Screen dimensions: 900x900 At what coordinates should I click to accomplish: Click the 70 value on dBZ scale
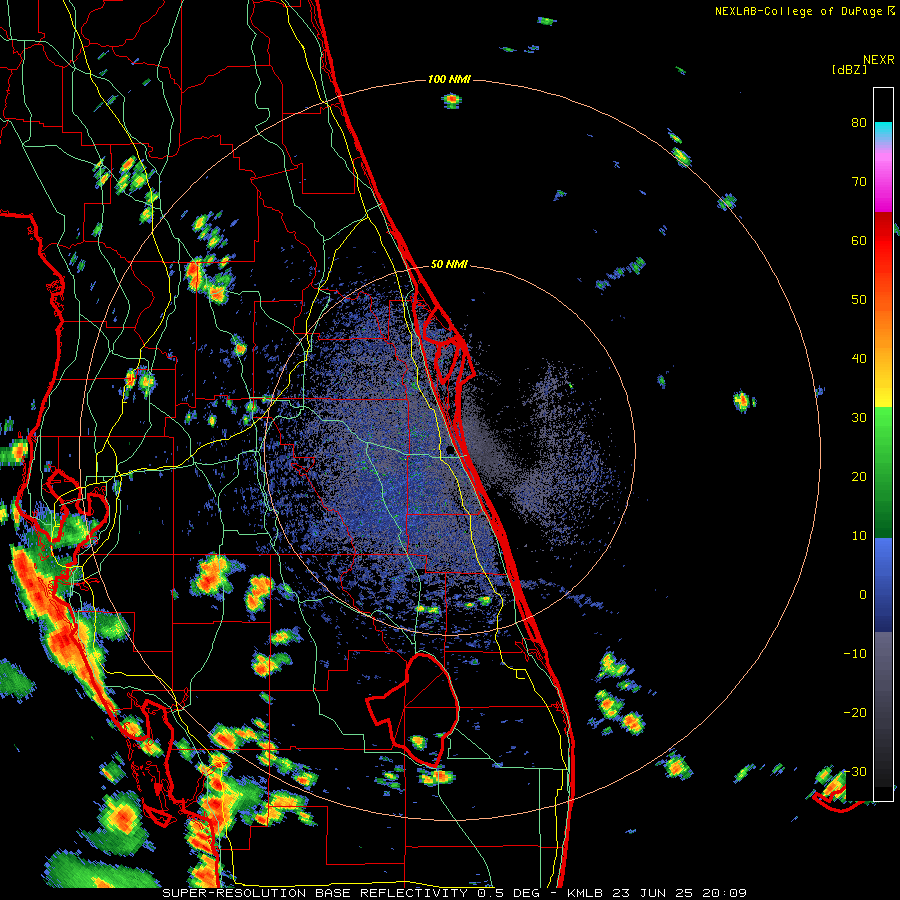(x=859, y=182)
